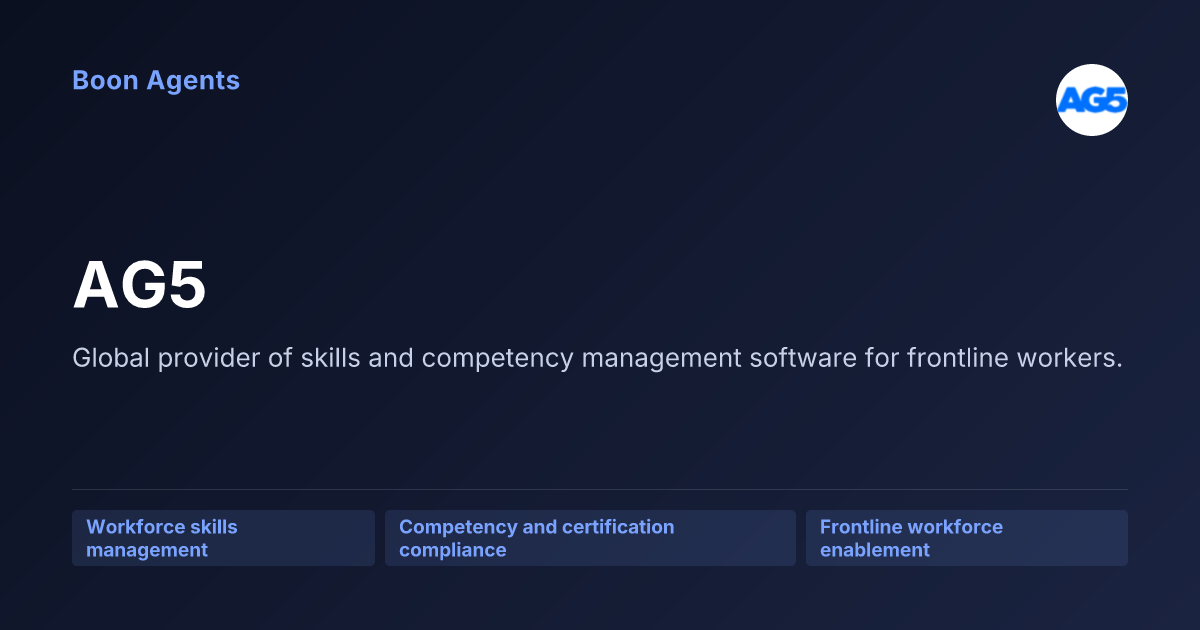Open the Boon Agents brand link
The width and height of the screenshot is (1200, 630).
pos(156,80)
